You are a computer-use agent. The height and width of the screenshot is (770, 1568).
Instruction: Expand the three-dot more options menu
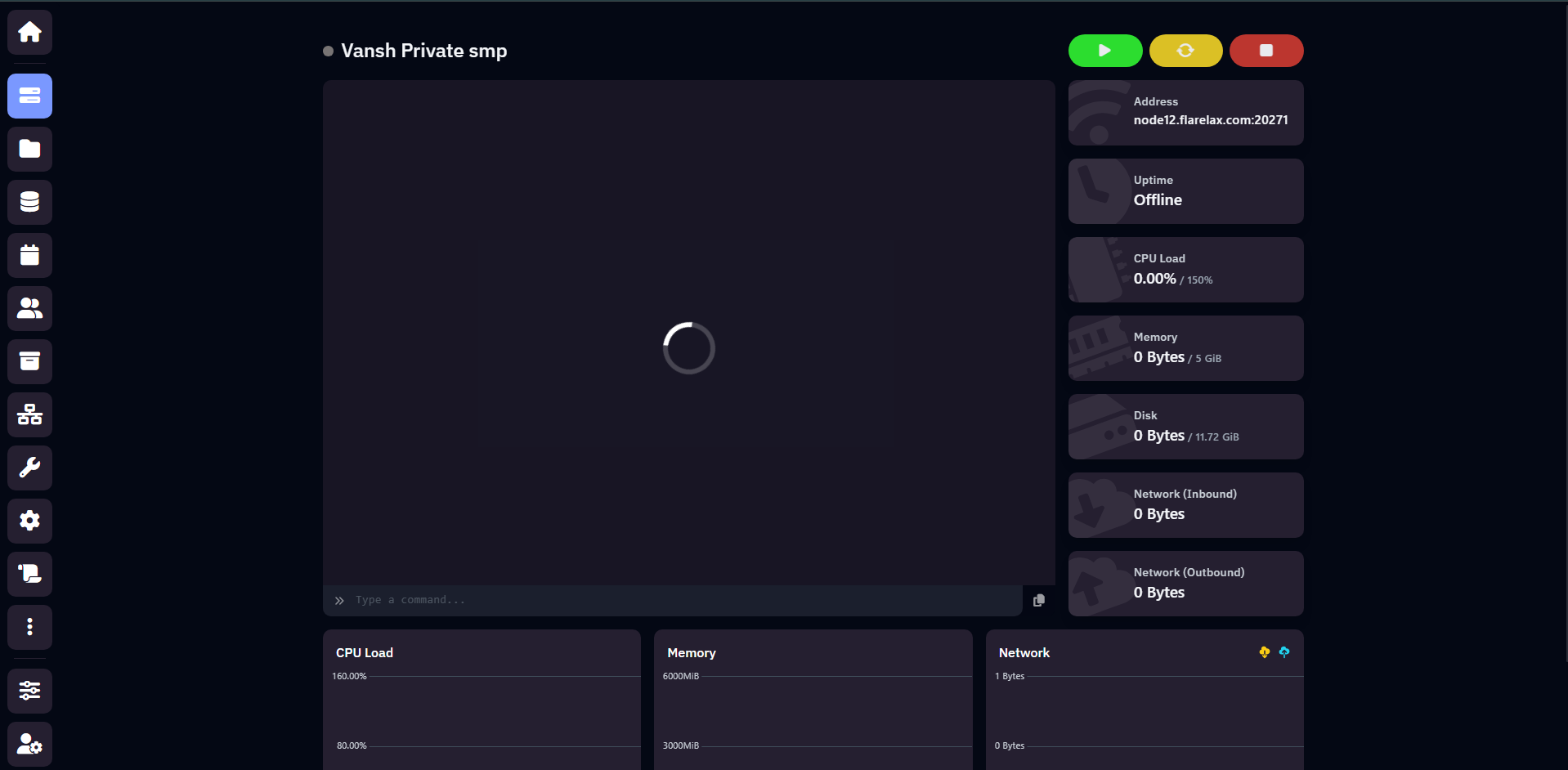point(29,627)
